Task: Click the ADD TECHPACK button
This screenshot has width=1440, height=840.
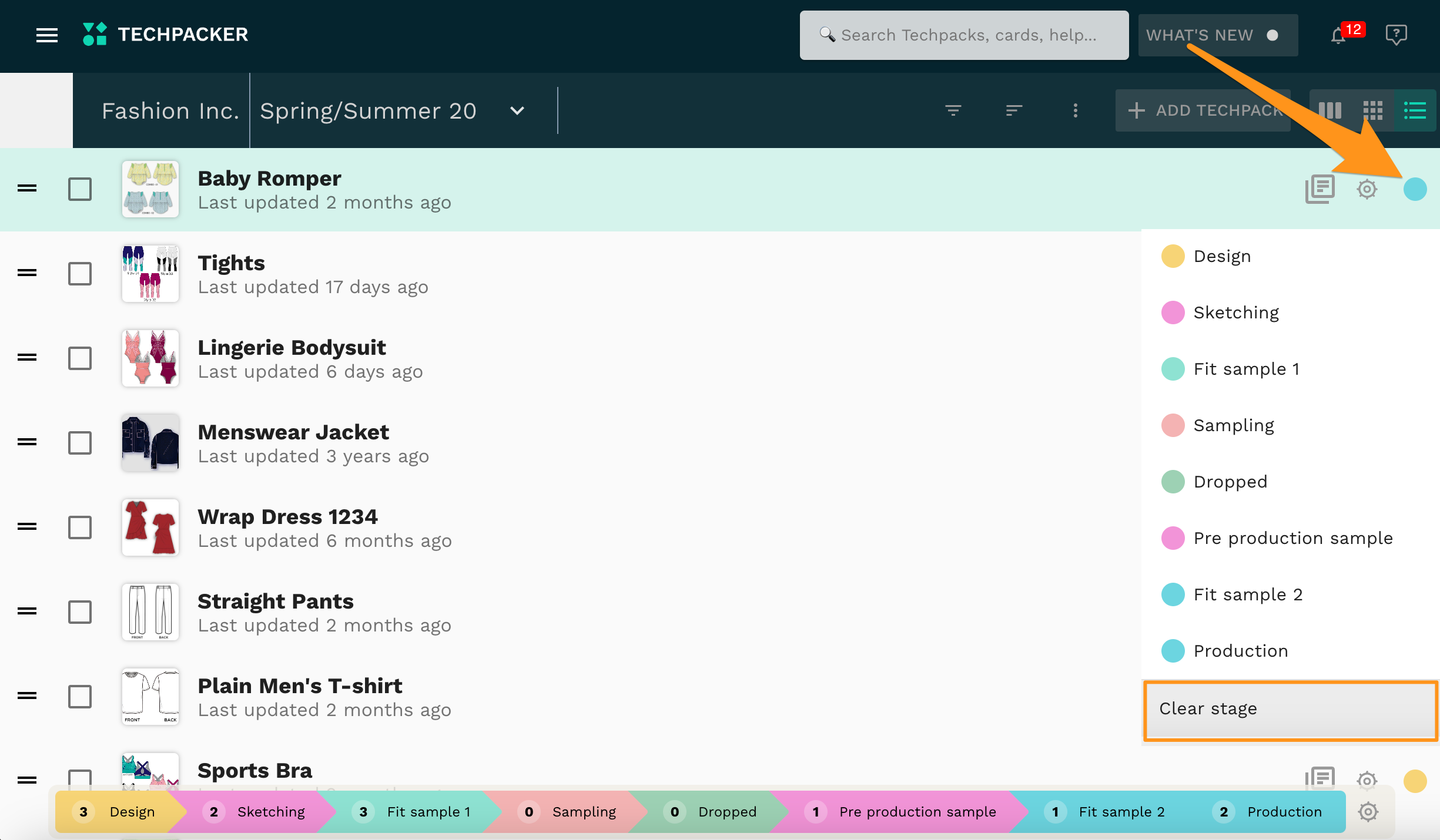Action: [x=1203, y=110]
